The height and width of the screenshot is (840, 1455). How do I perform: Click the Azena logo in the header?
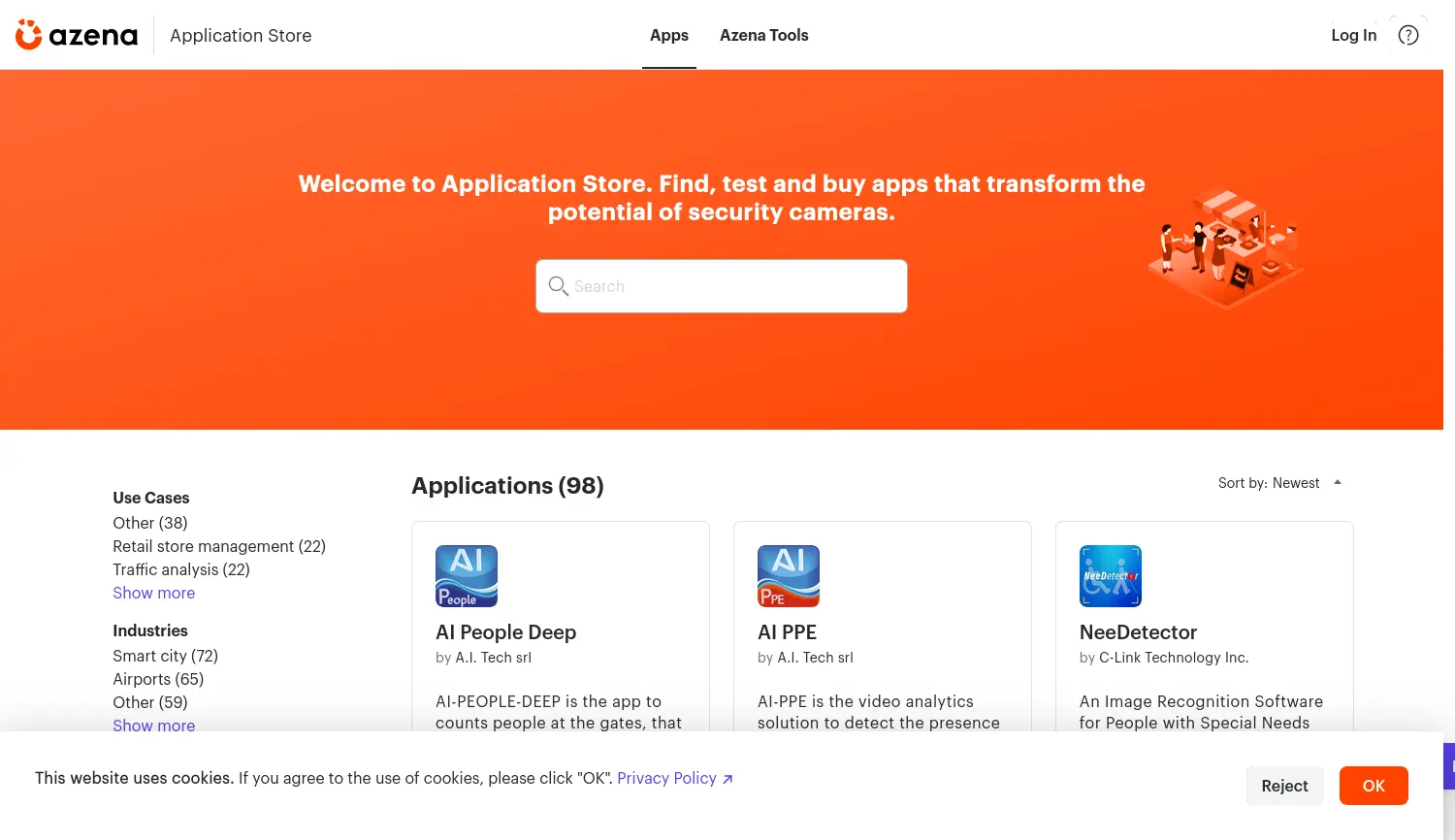coord(77,35)
